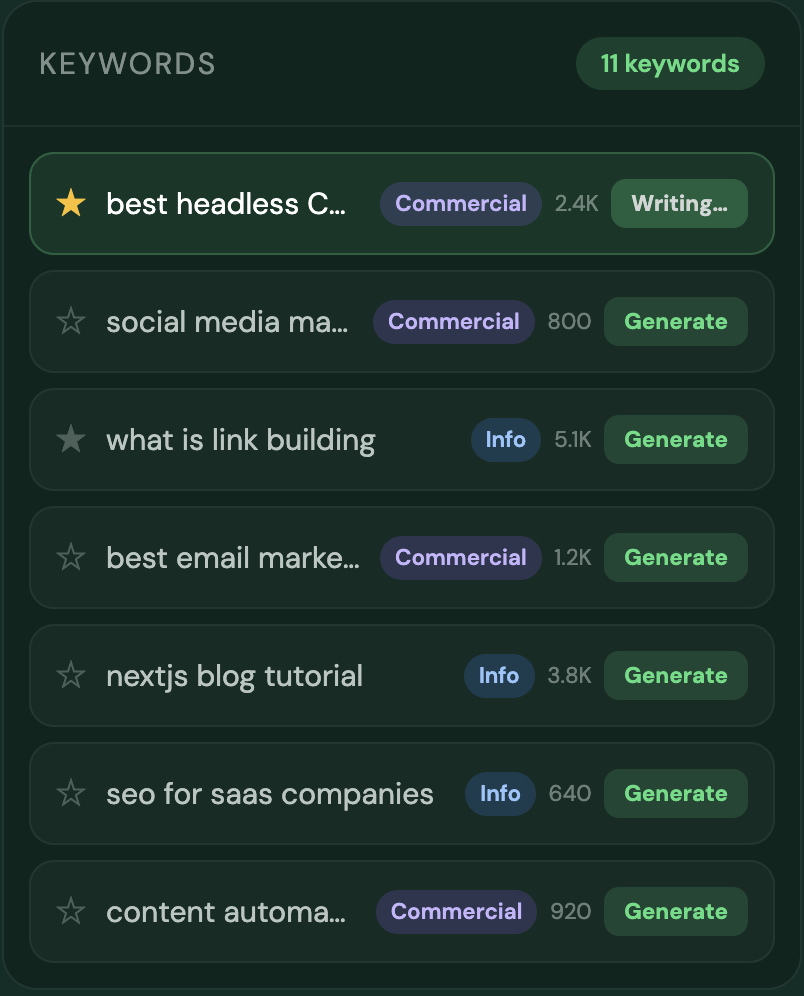Select the seo for saas companies keyword text
This screenshot has width=804, height=996.
pos(270,794)
